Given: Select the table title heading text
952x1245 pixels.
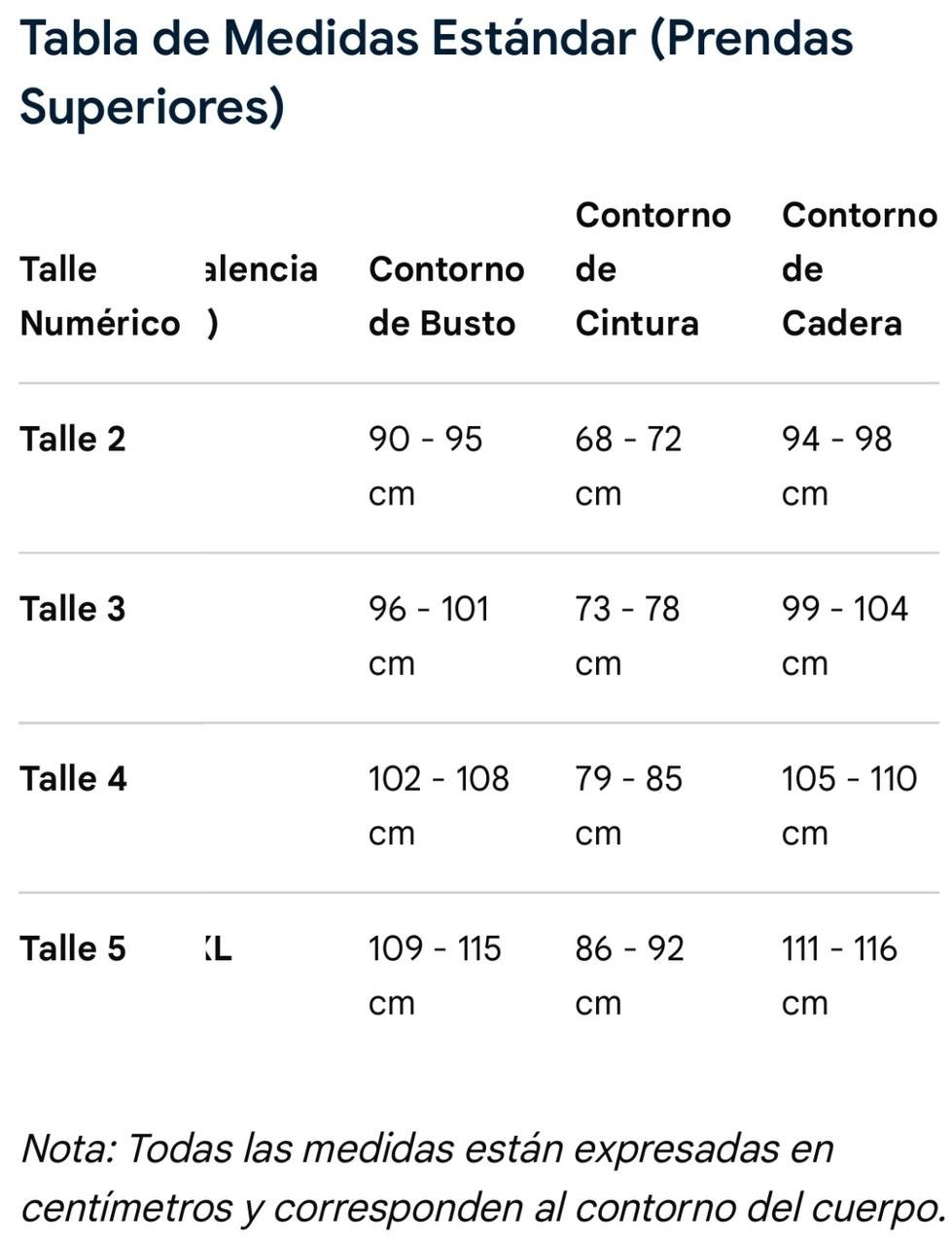Looking at the screenshot, I should coord(436,72).
